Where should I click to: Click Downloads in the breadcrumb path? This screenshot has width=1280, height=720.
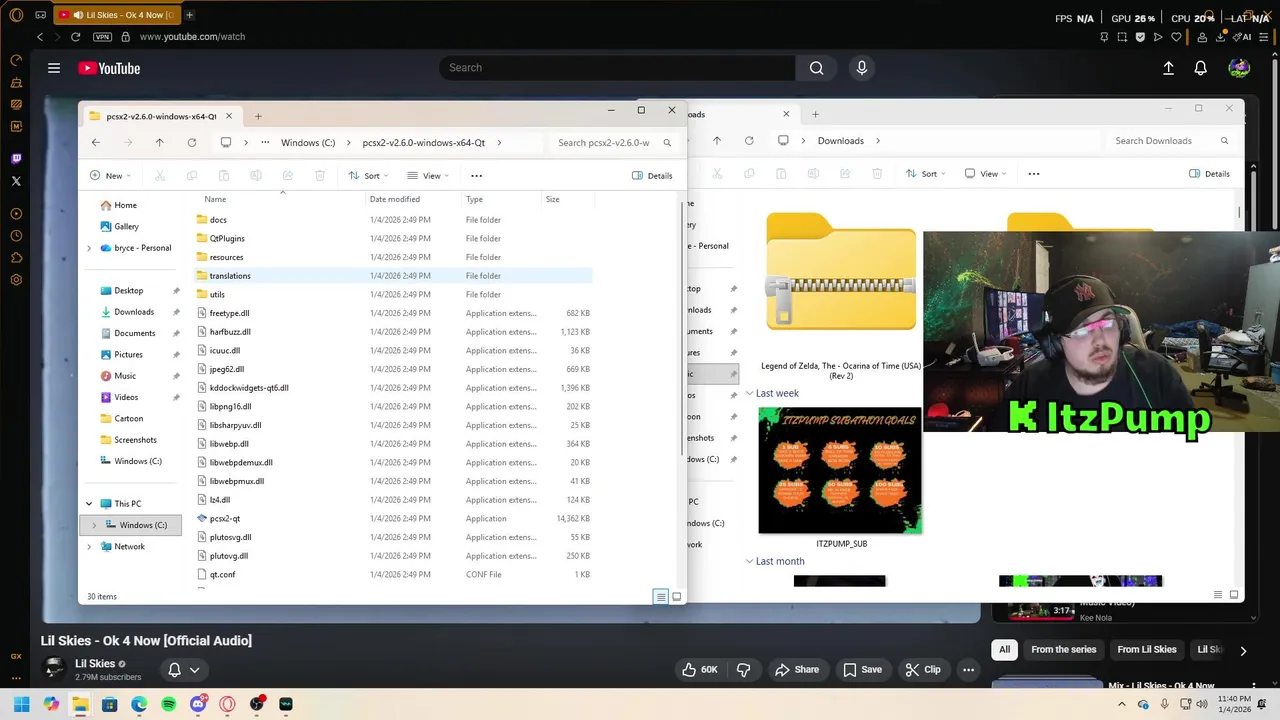pyautogui.click(x=841, y=141)
